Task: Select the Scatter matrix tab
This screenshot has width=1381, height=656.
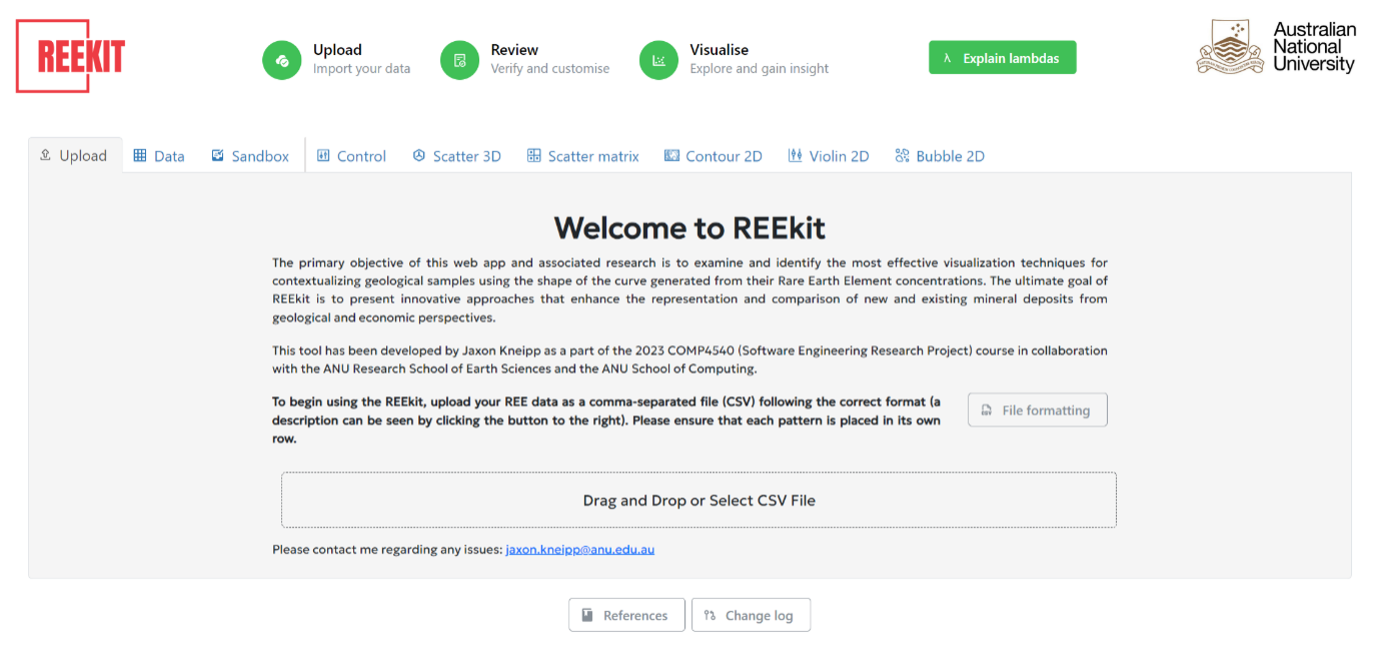Action: click(x=583, y=156)
